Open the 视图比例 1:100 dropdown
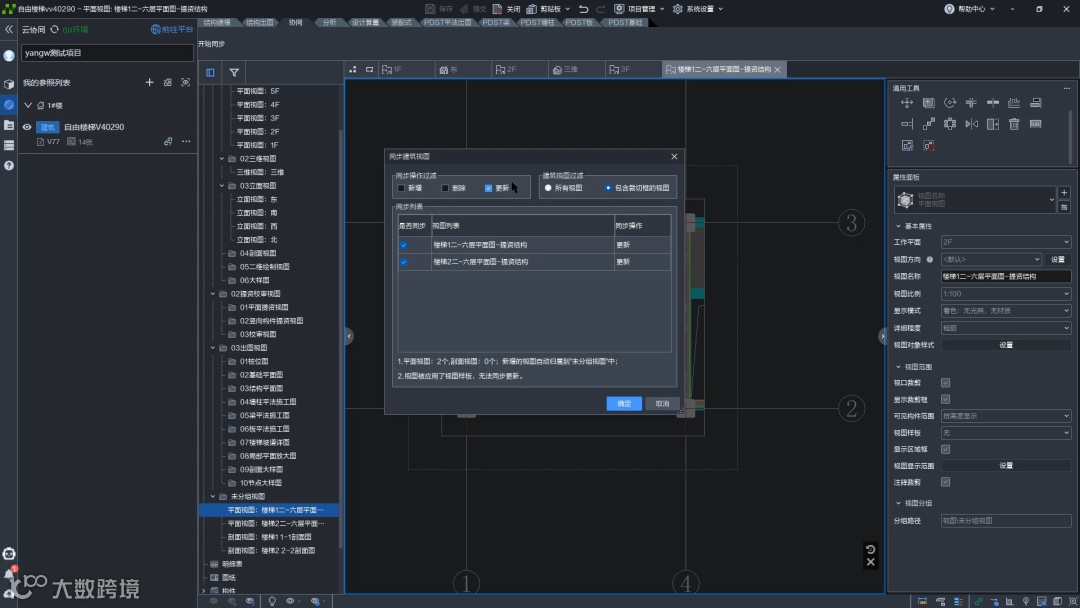This screenshot has height=608, width=1080. coord(1006,293)
